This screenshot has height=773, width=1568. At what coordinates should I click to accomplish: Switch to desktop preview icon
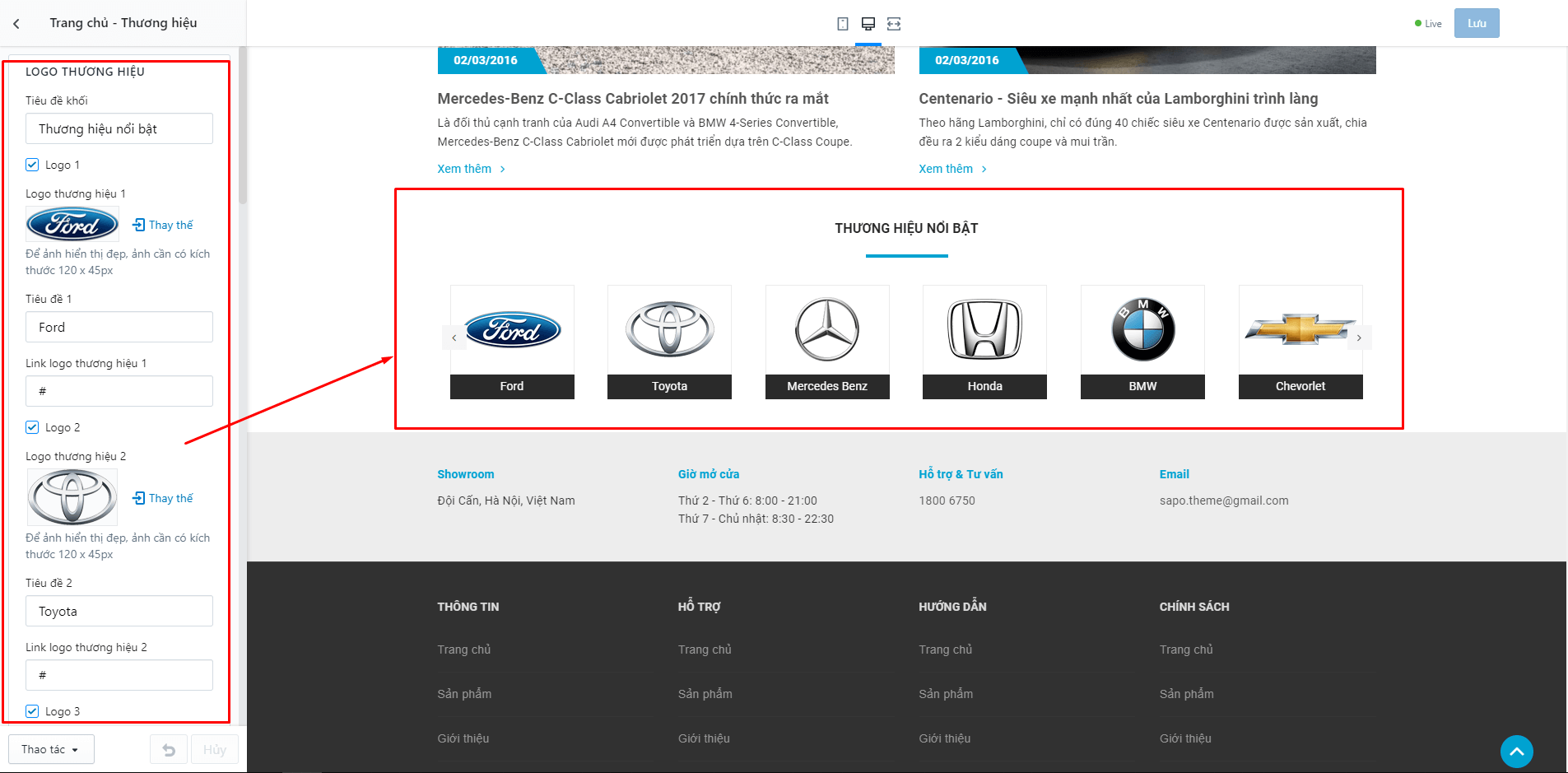(868, 24)
